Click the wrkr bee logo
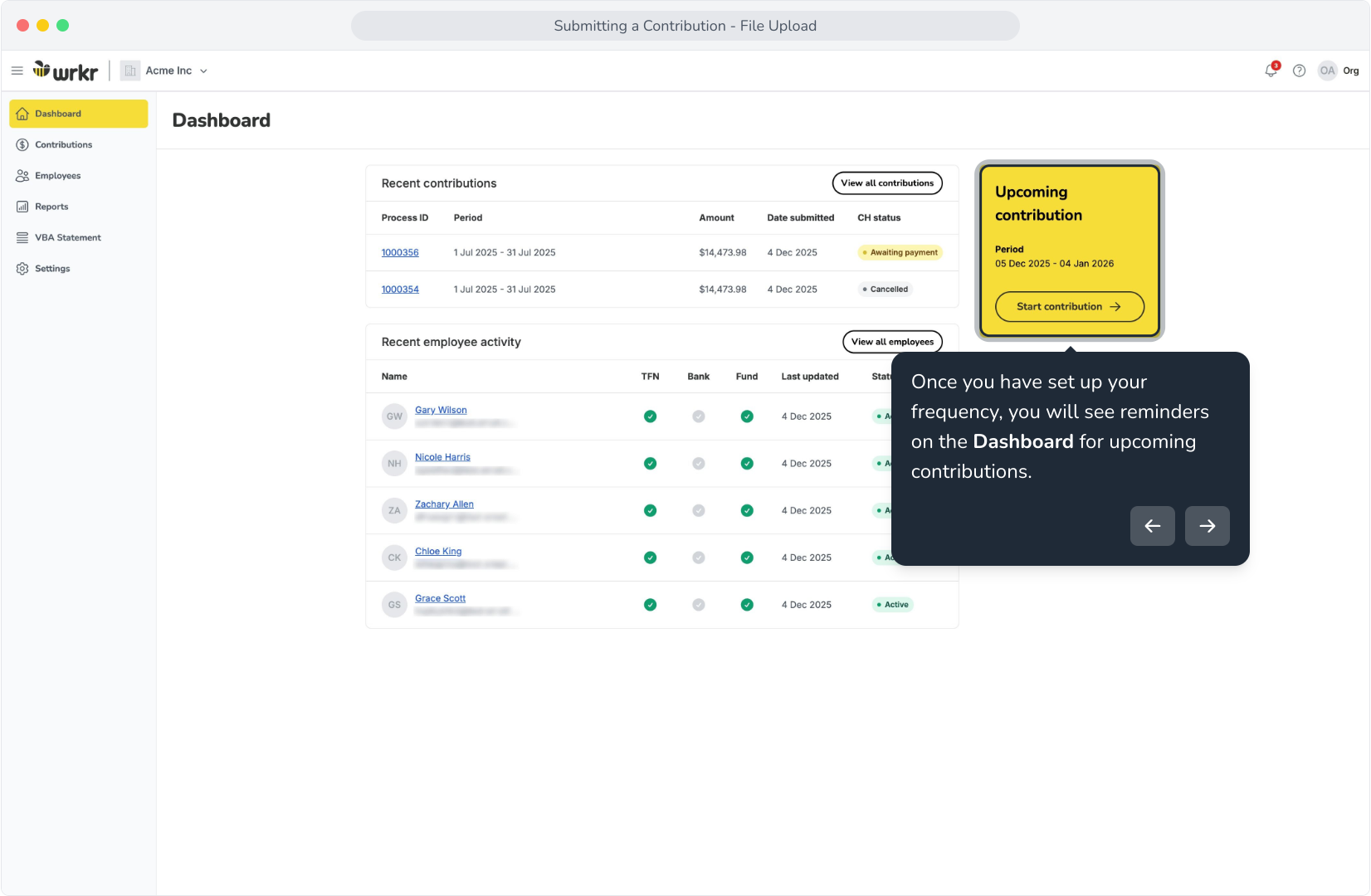This screenshot has height=896, width=1371. [x=66, y=71]
